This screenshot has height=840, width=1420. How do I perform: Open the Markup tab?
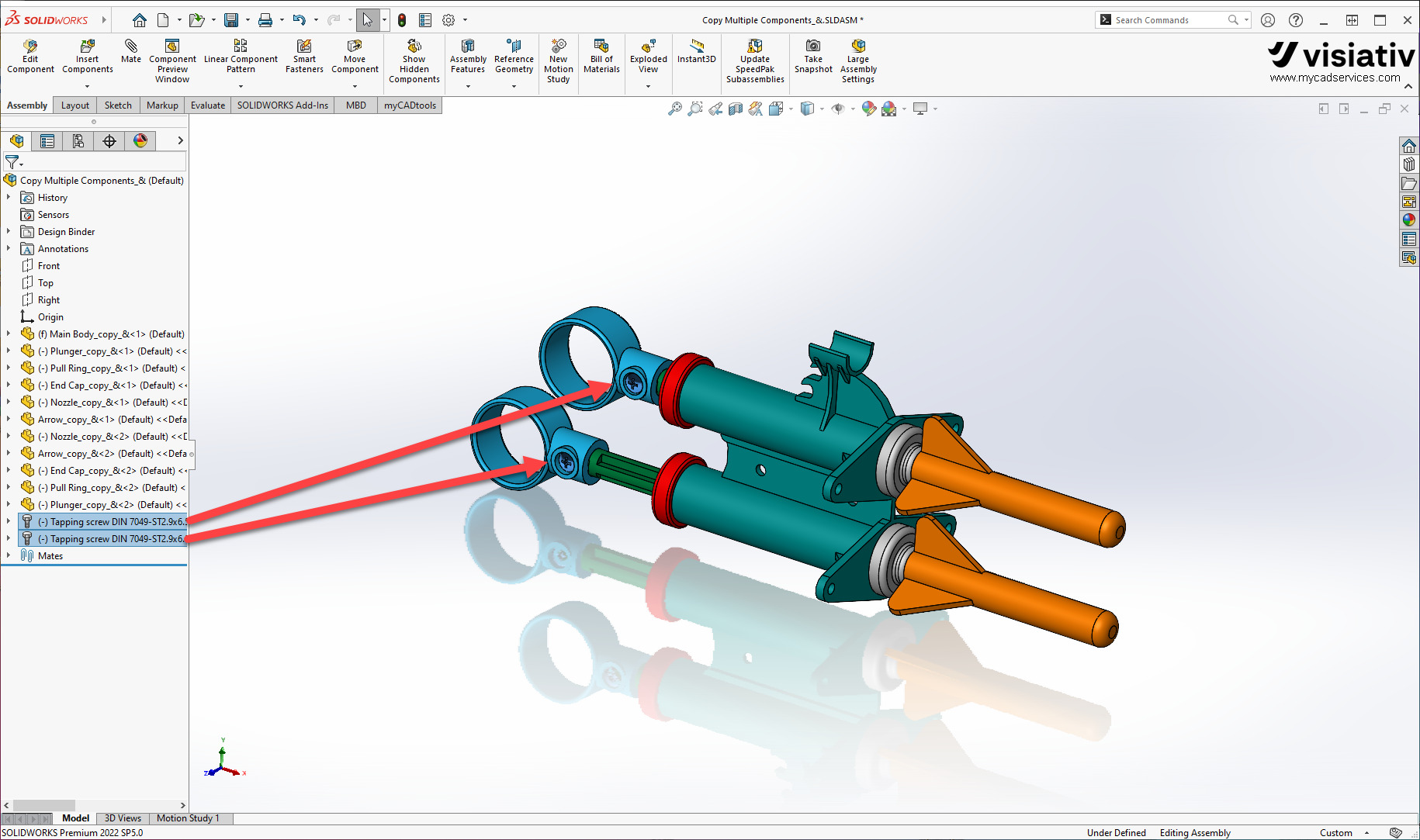pyautogui.click(x=162, y=105)
